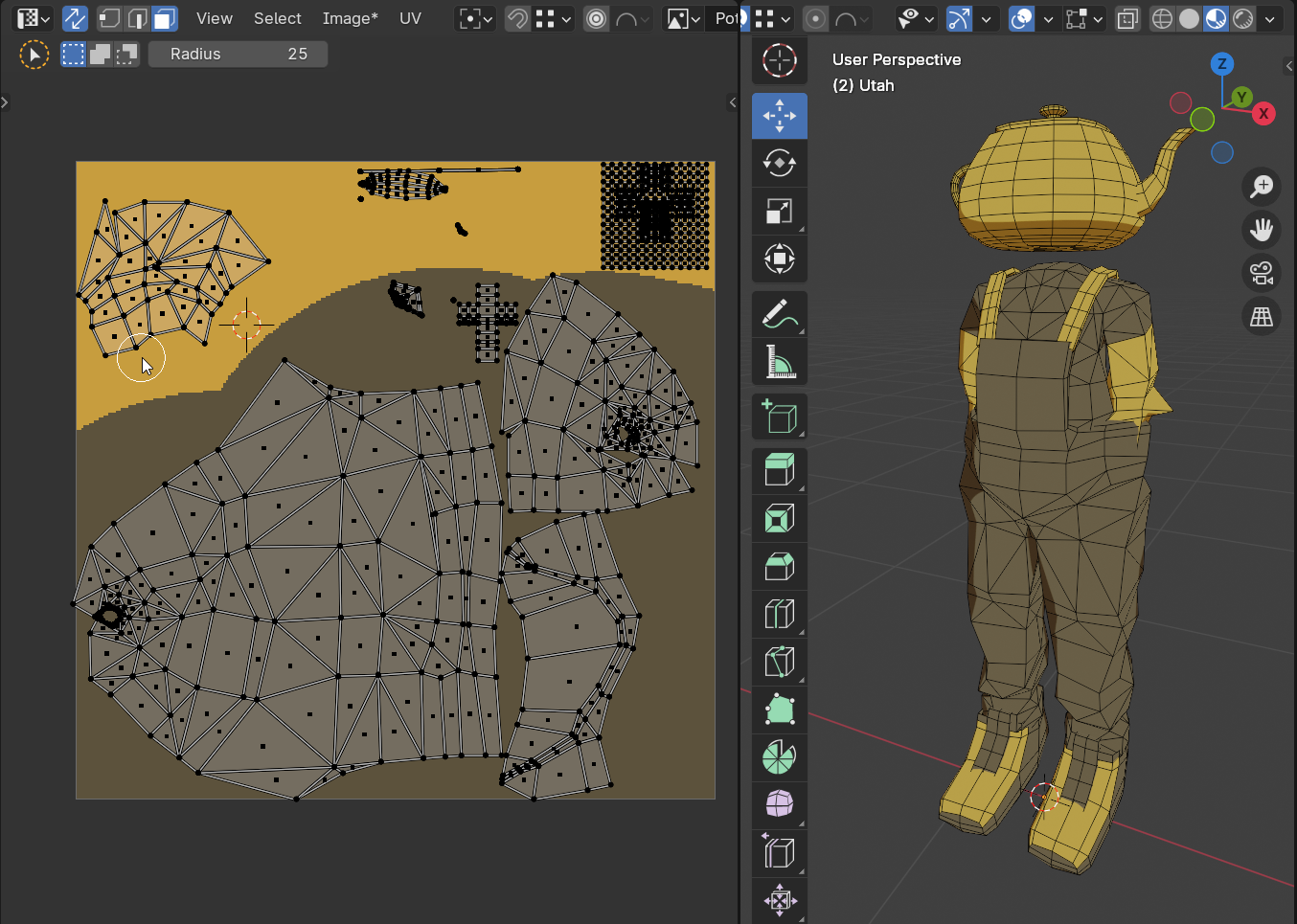The width and height of the screenshot is (1297, 924).
Task: Set selection mode to Extend
Action: [x=100, y=55]
